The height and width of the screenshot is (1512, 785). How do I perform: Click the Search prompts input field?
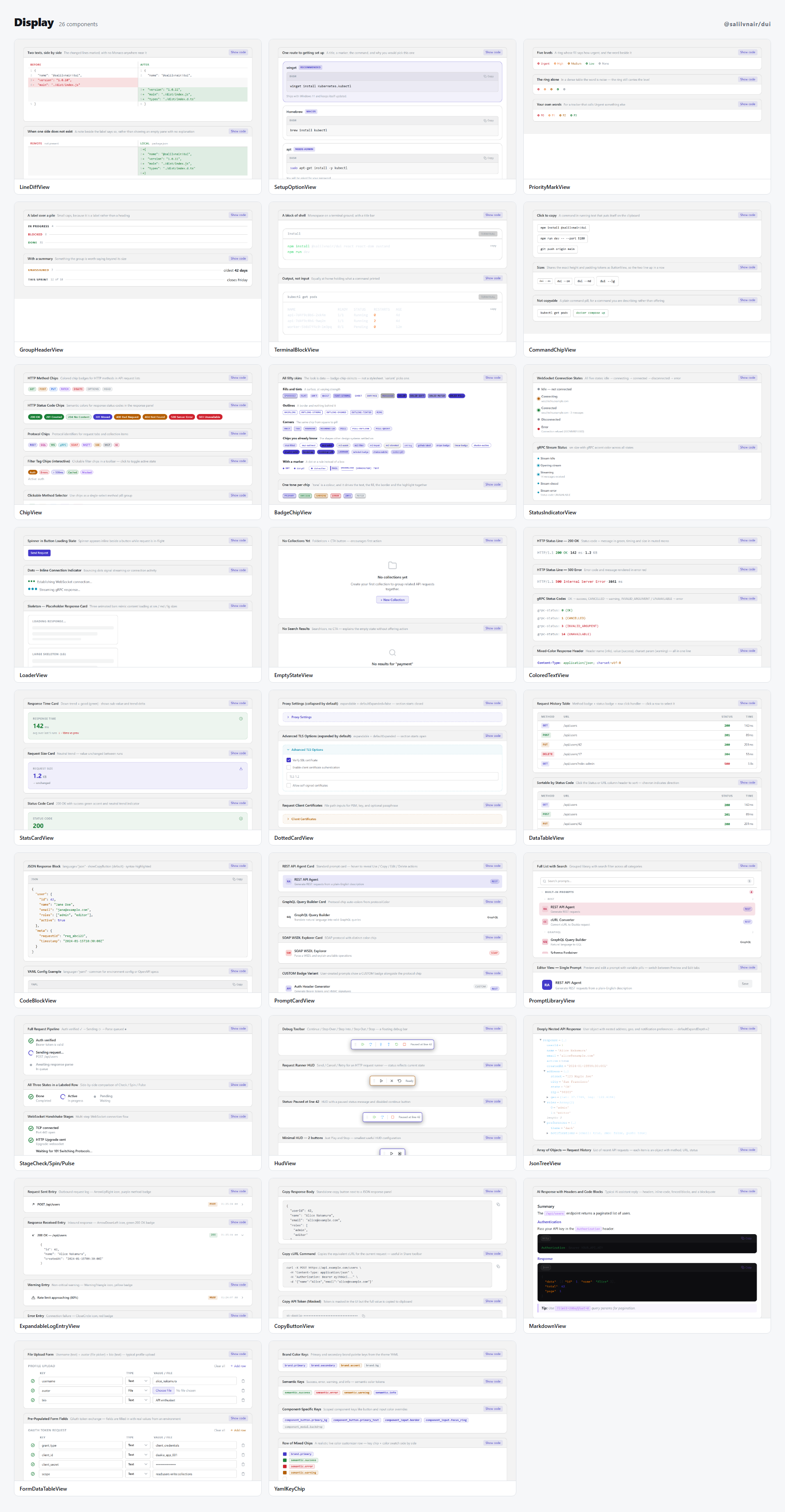[647, 881]
